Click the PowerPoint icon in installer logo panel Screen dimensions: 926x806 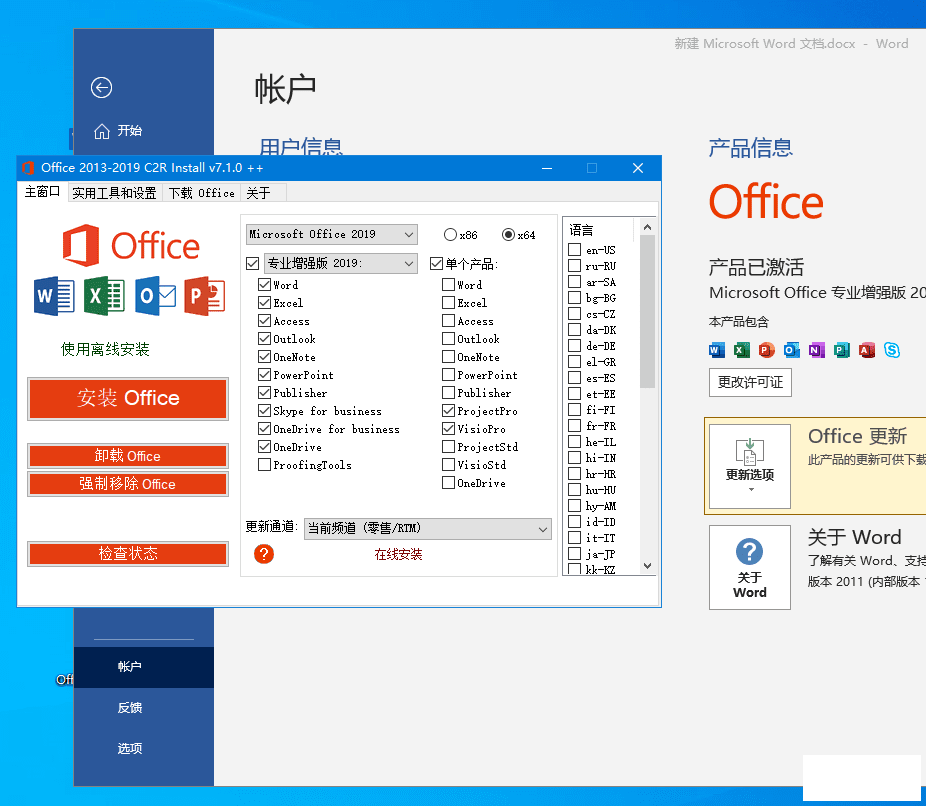205,295
